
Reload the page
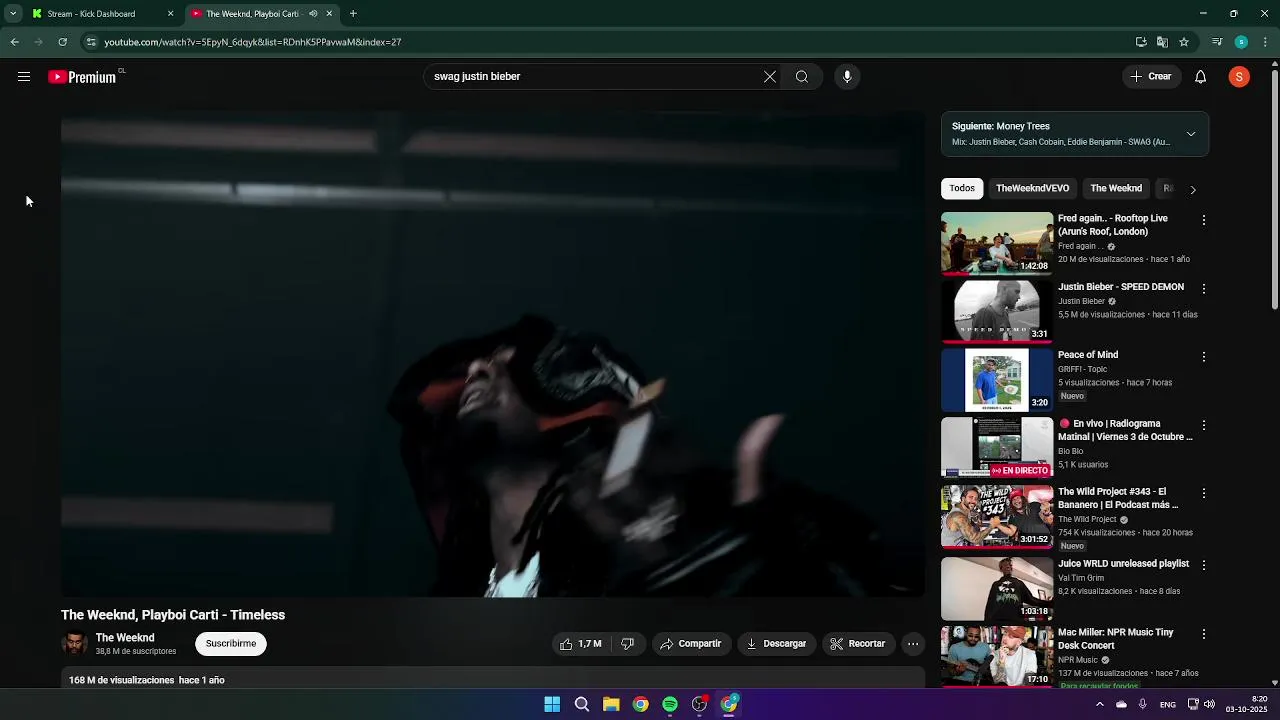[62, 42]
